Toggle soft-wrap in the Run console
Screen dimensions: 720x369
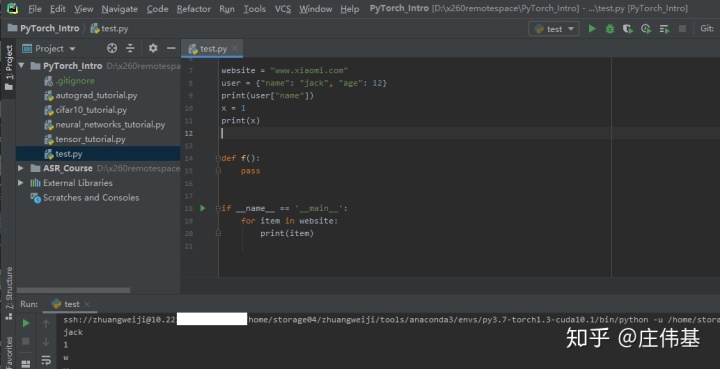pyautogui.click(x=46, y=360)
